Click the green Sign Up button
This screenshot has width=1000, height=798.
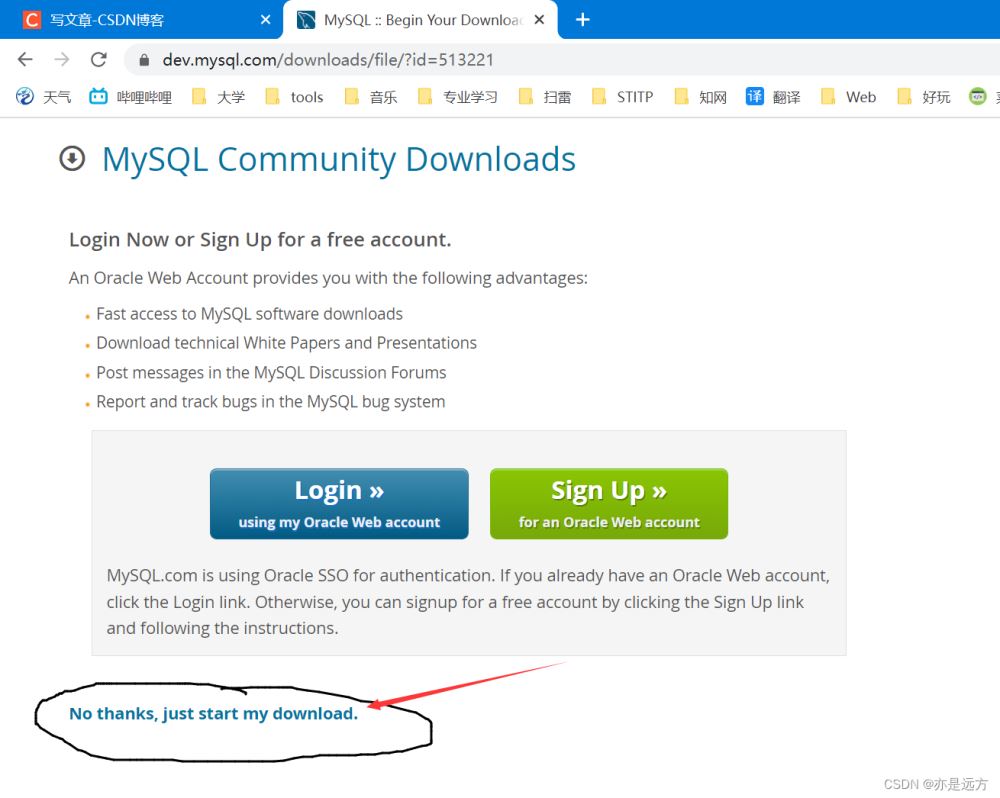click(x=608, y=504)
